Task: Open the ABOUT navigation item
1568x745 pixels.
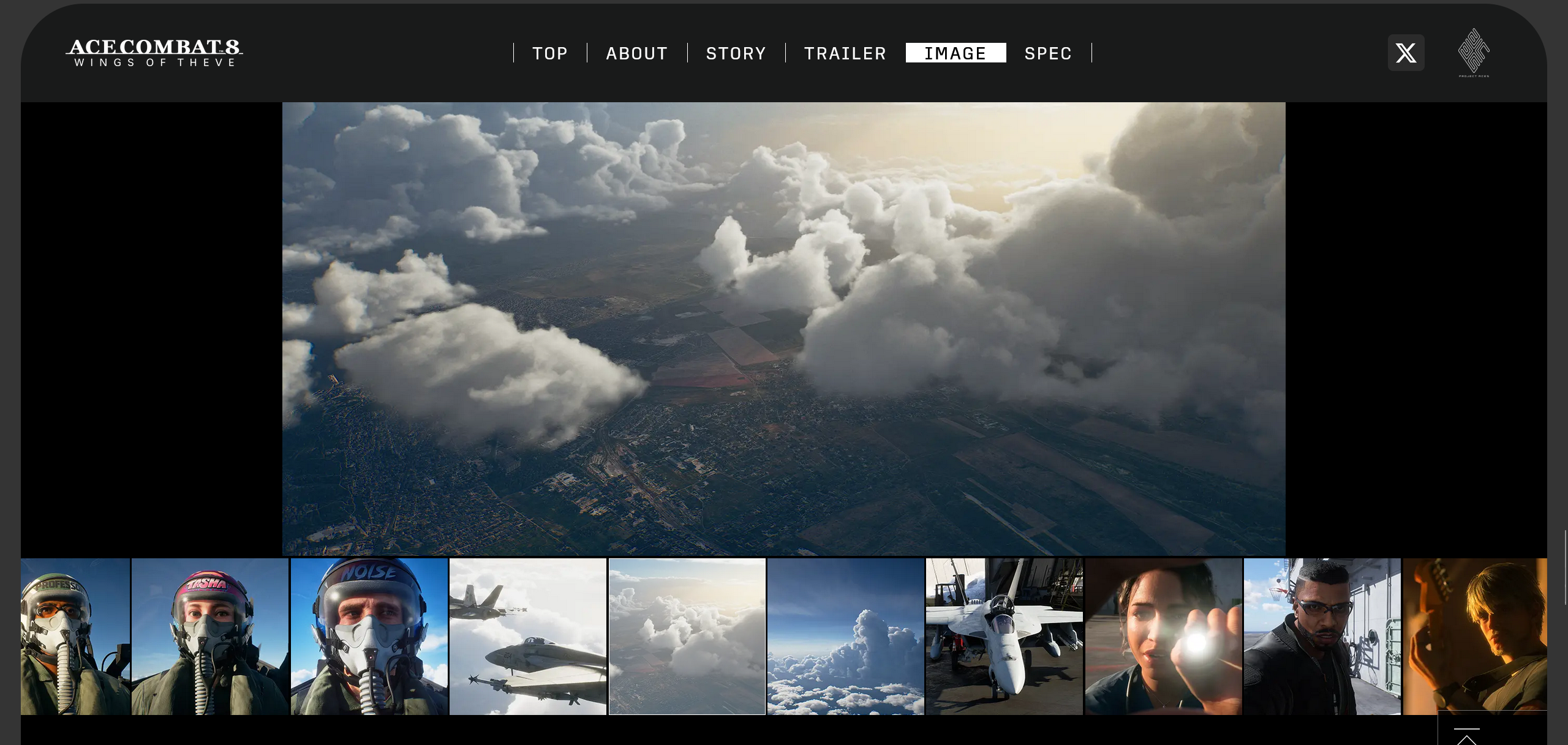Action: (x=637, y=53)
